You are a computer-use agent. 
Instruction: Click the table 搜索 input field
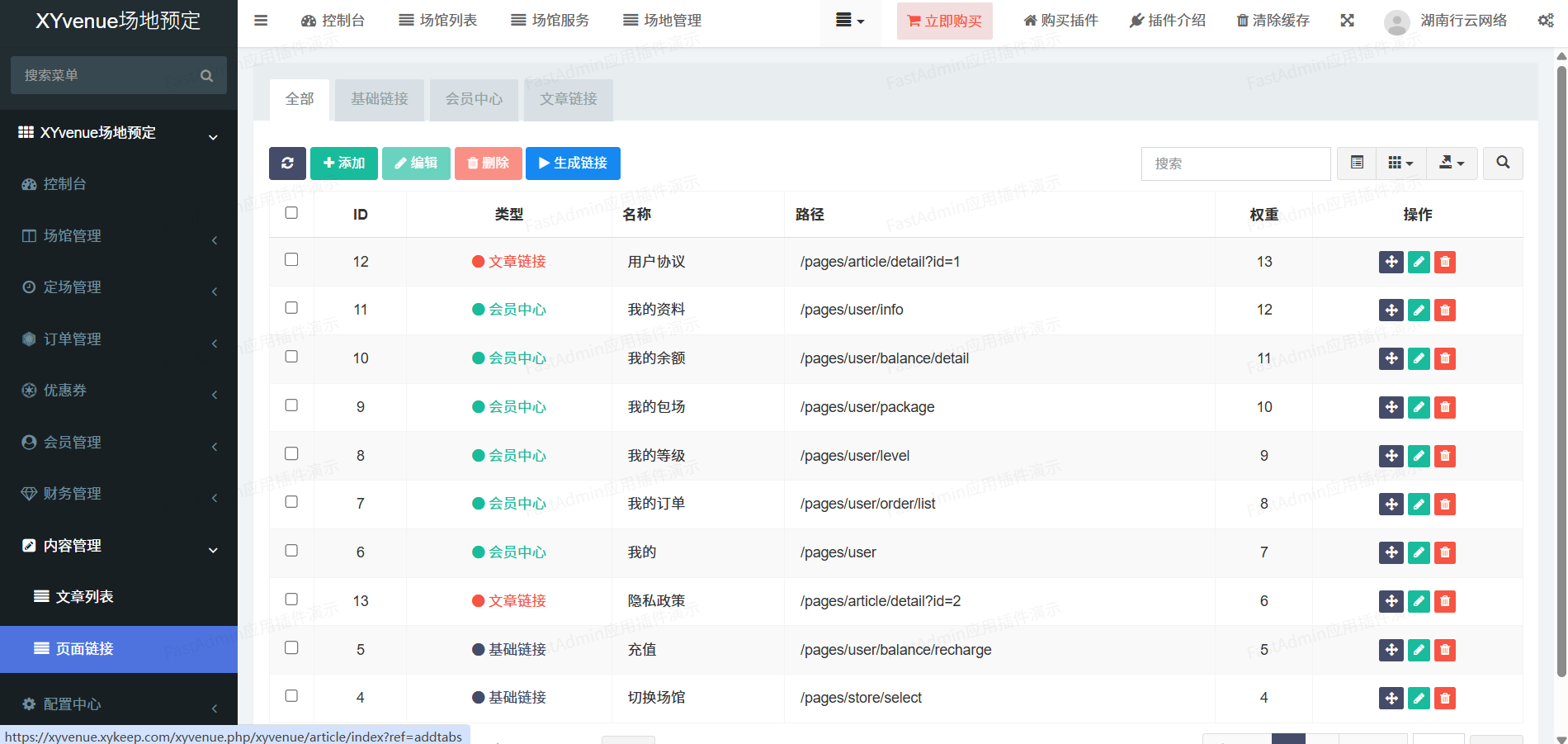click(x=1235, y=163)
